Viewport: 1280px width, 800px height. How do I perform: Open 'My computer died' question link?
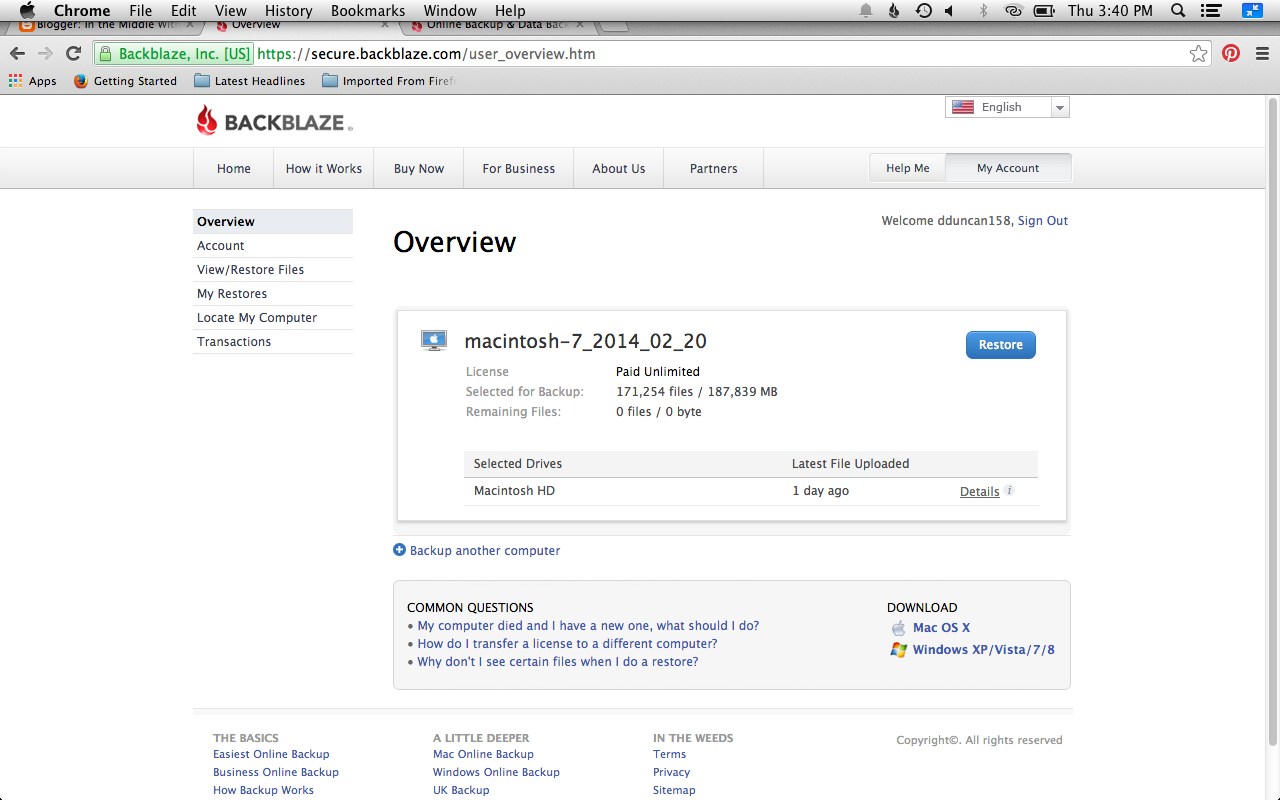click(588, 626)
